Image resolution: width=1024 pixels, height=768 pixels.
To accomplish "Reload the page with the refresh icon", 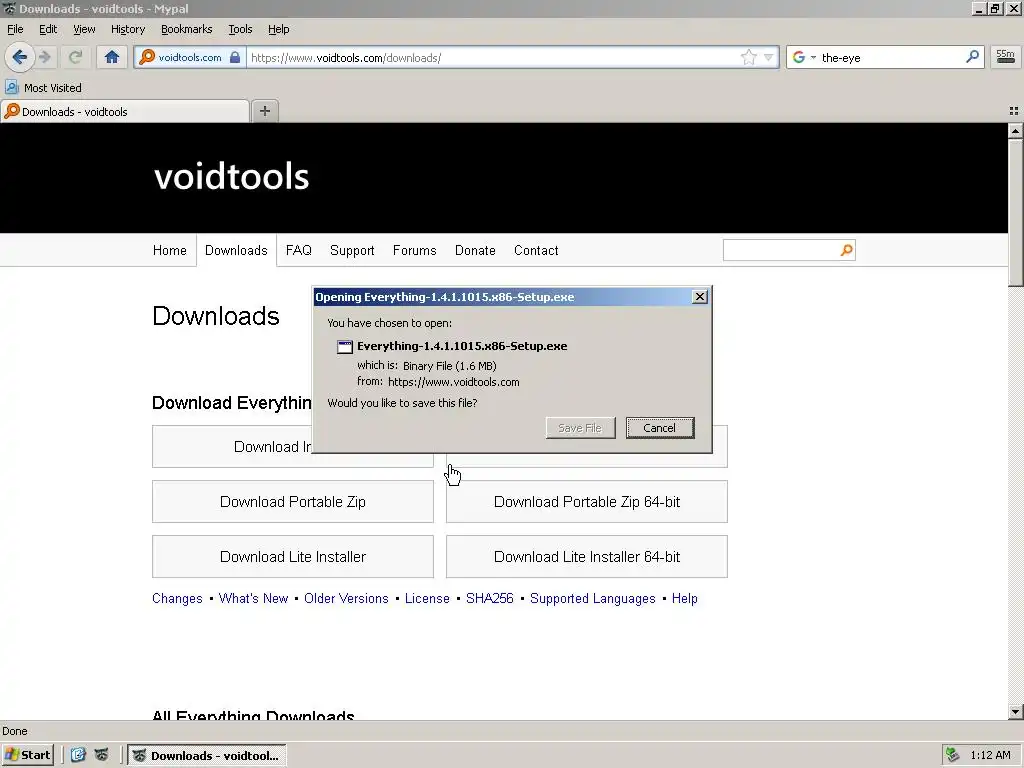I will tap(75, 57).
